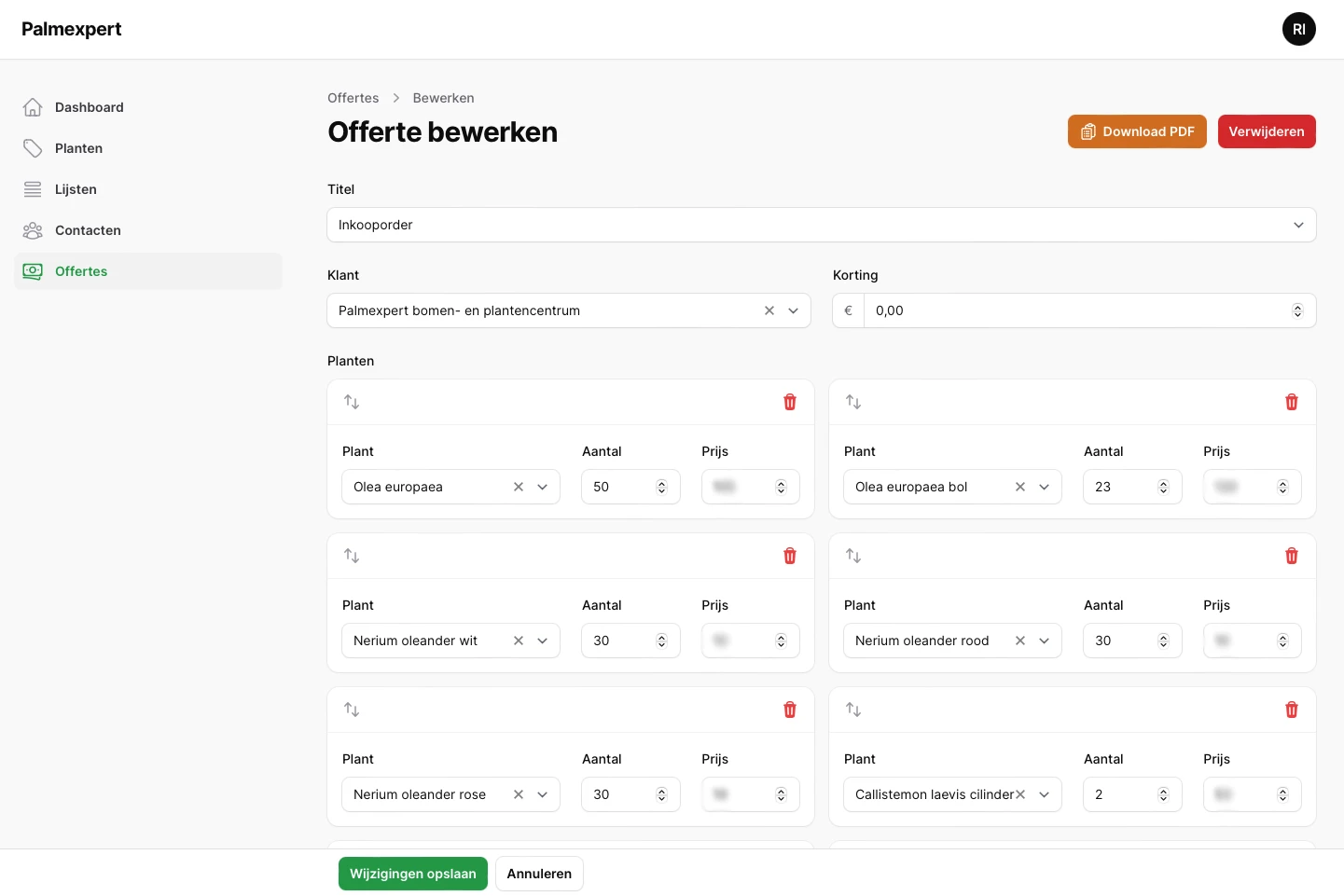1344x896 pixels.
Task: Delete the Callistemon laevis cilinder row
Action: (1292, 710)
